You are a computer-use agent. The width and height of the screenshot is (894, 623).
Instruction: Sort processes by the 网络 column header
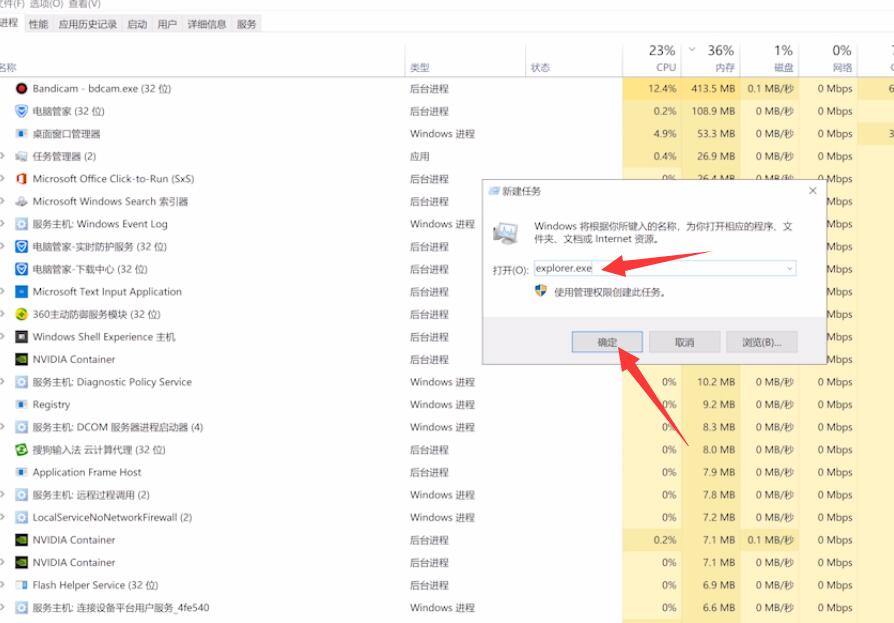pos(829,58)
